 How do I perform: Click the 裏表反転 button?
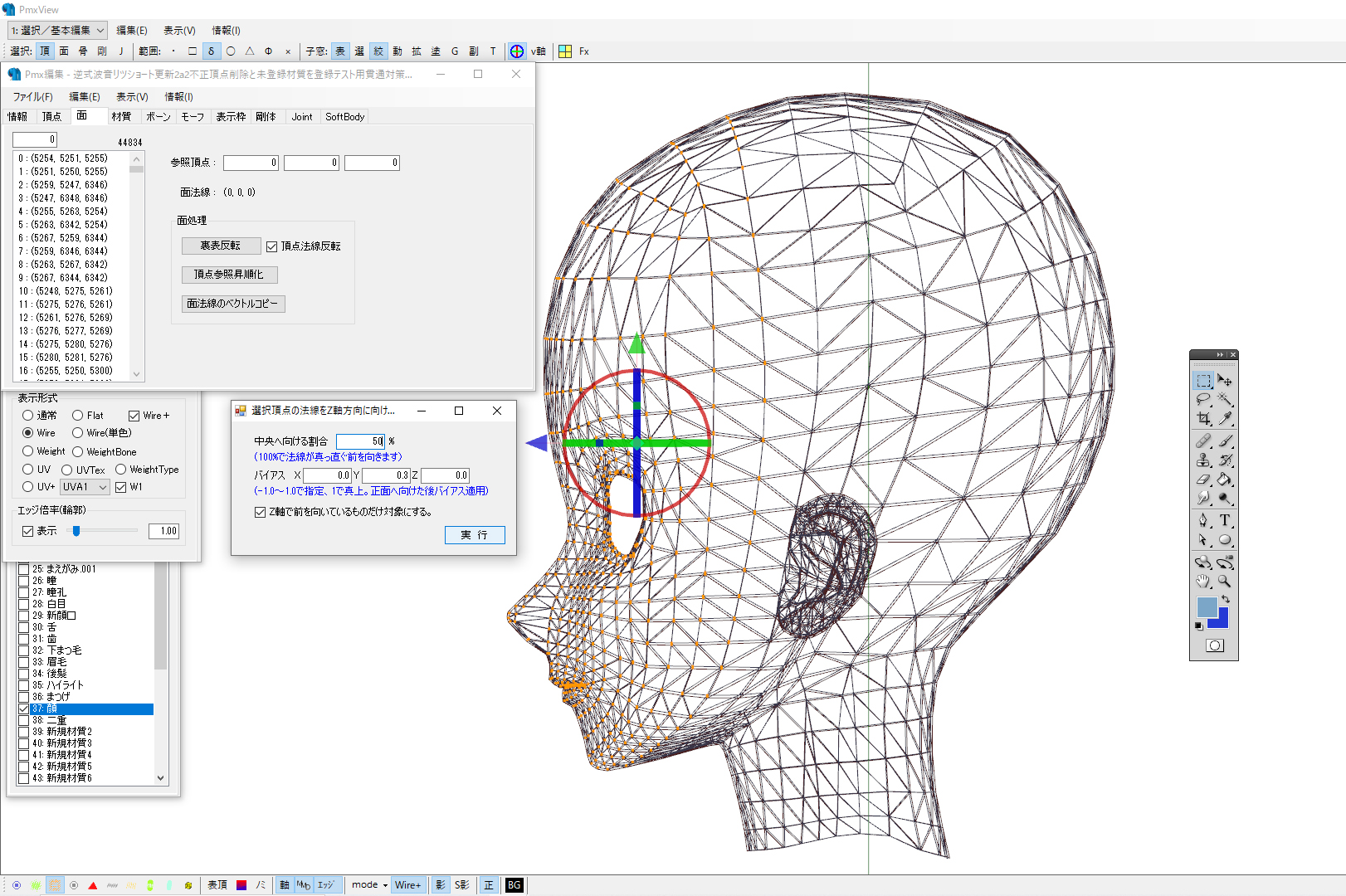tap(221, 246)
